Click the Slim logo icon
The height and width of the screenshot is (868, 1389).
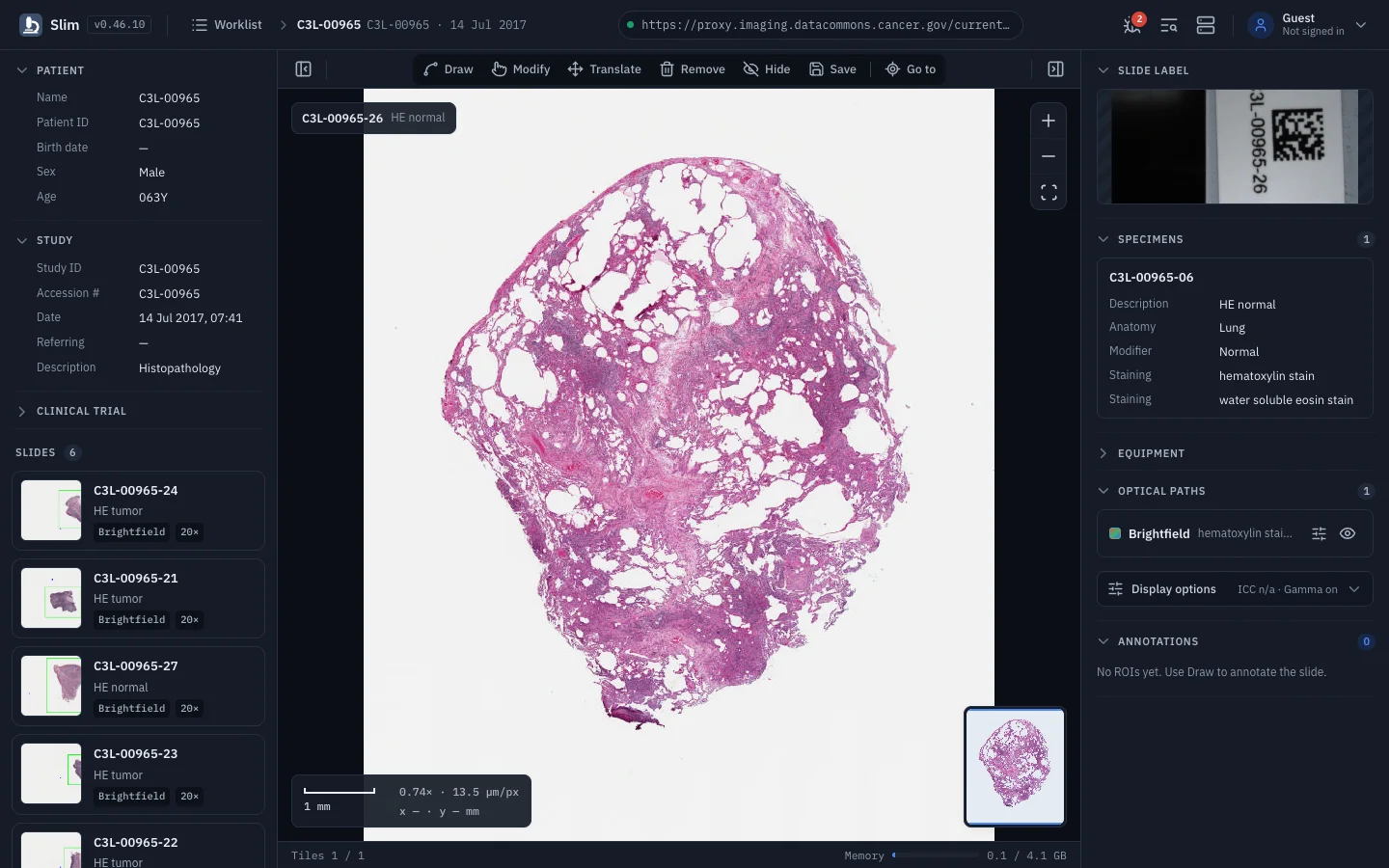pos(31,25)
